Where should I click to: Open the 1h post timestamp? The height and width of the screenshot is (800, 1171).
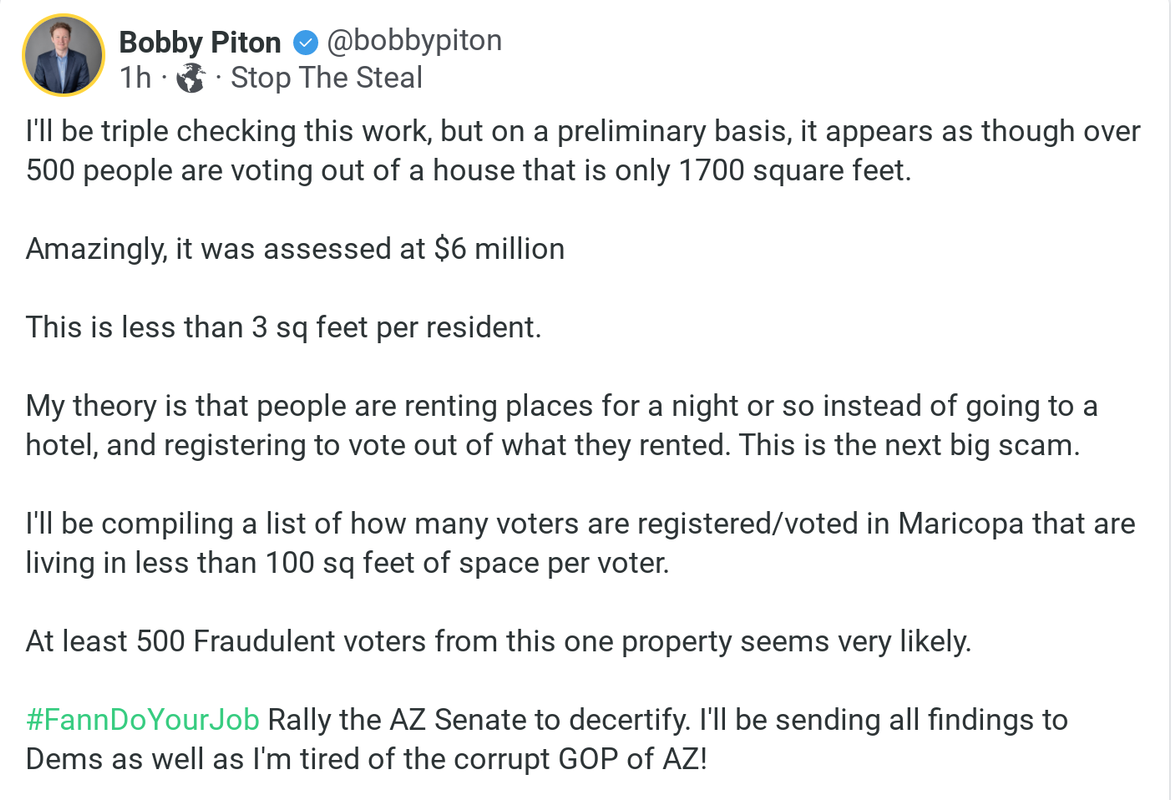click(x=135, y=78)
